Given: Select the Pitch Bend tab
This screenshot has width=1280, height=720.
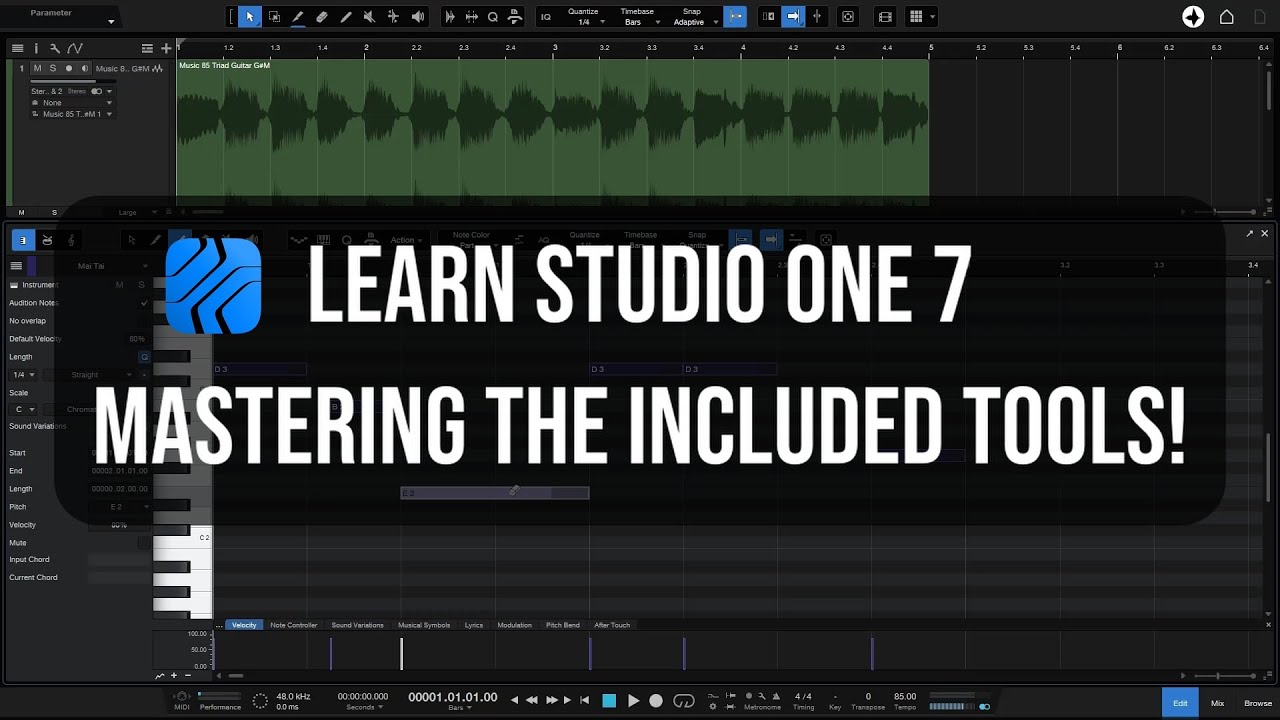Looking at the screenshot, I should tap(563, 625).
